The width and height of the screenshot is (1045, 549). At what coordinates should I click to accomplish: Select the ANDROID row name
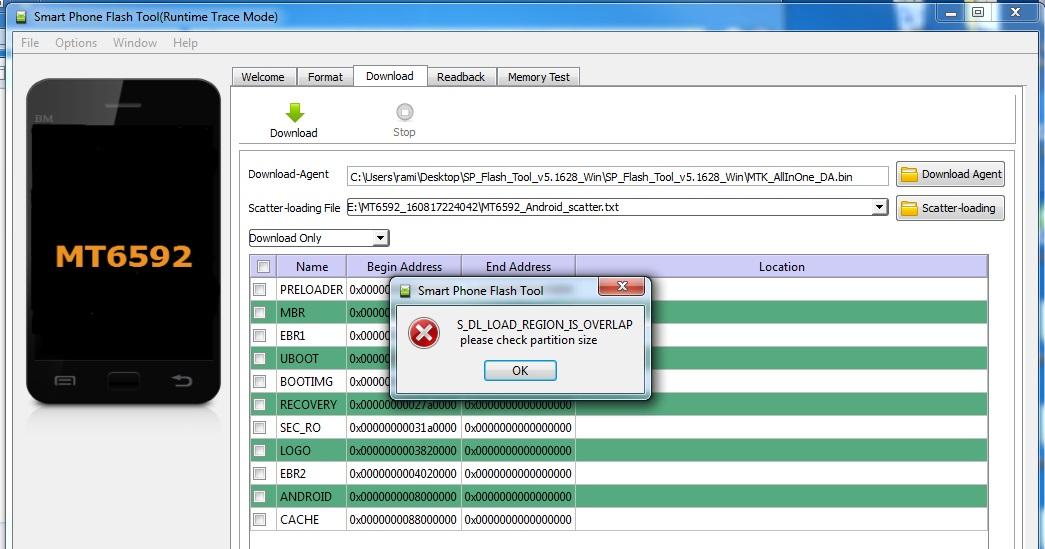[x=306, y=496]
